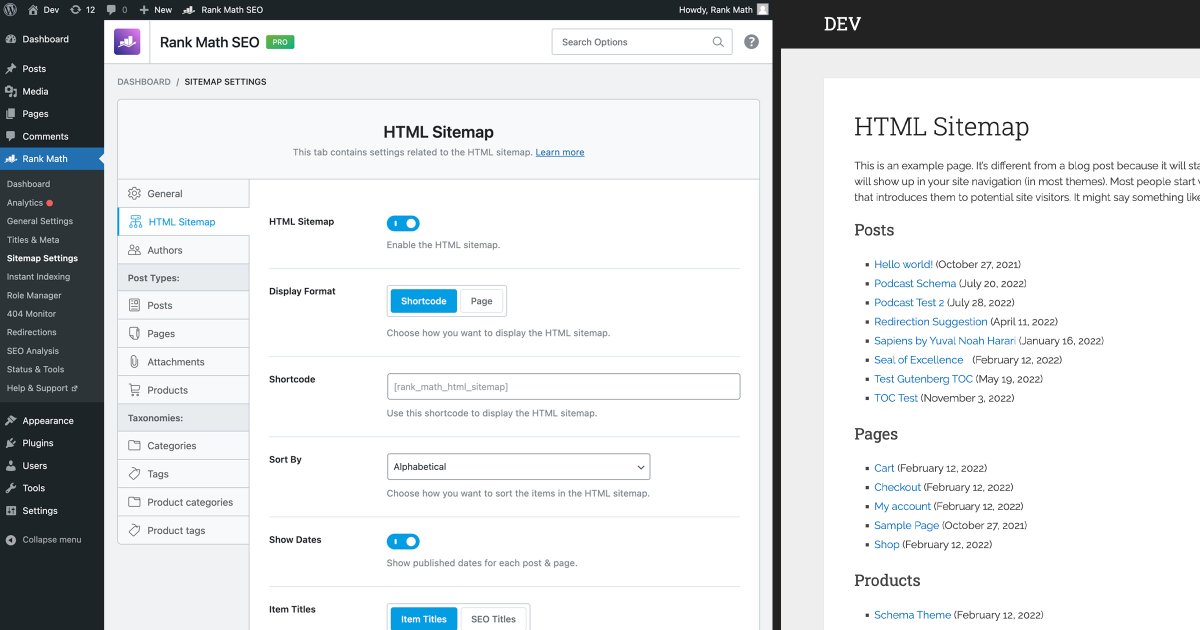Open Redirections submenu item
This screenshot has height=630, width=1200.
click(x=32, y=332)
